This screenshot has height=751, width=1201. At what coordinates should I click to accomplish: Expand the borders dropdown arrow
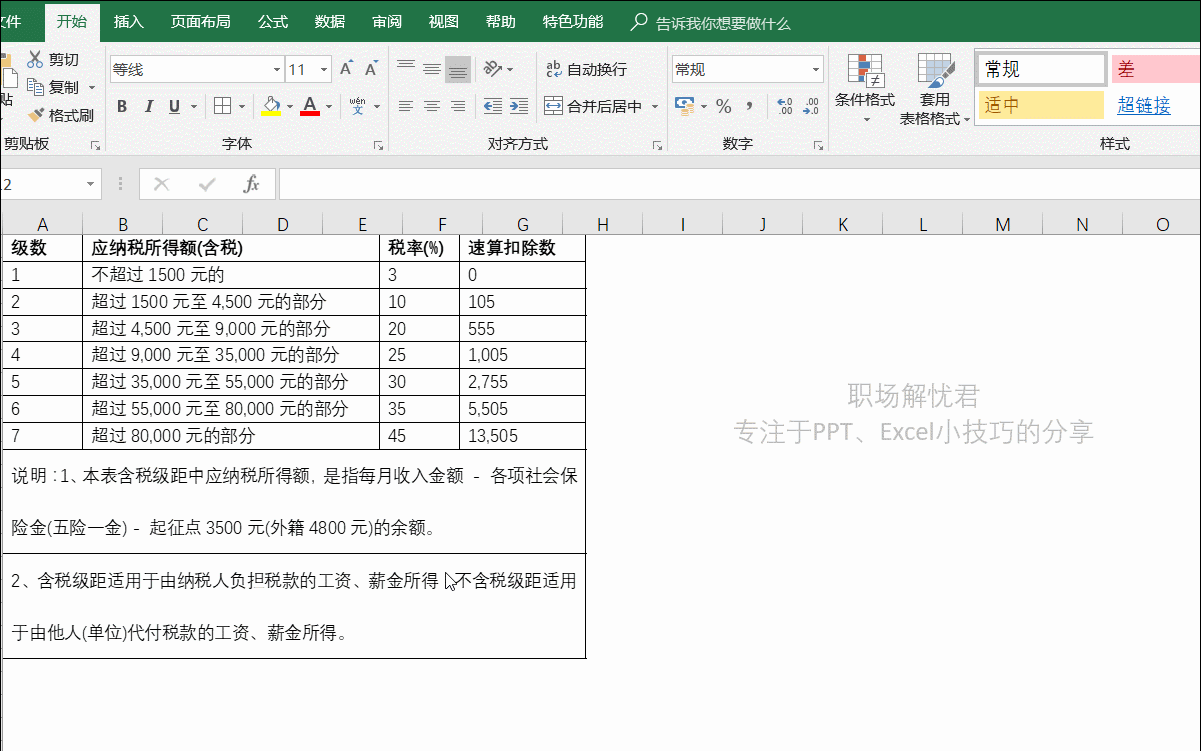tap(243, 106)
